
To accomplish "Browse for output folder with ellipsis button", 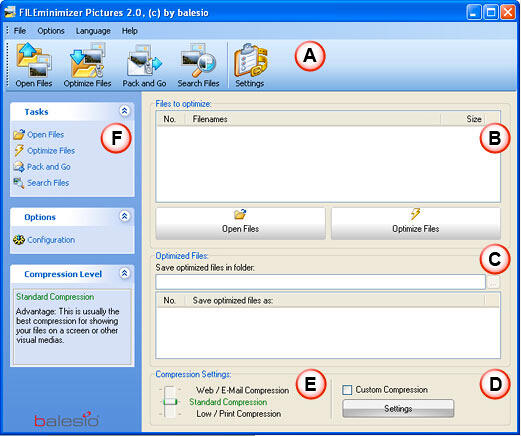I will tap(493, 282).
